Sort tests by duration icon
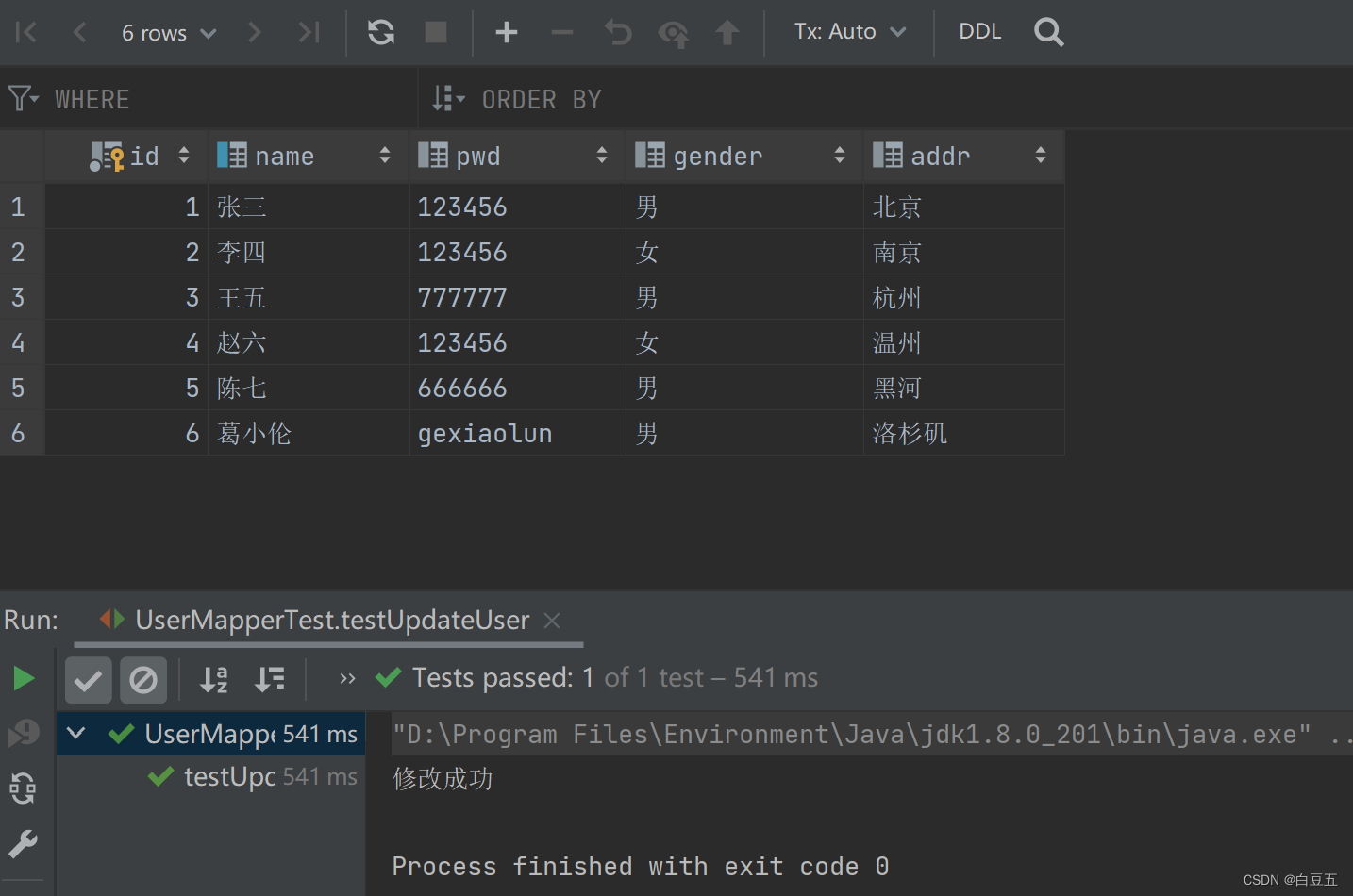Screen dimensions: 1353x896 pyautogui.click(x=270, y=679)
